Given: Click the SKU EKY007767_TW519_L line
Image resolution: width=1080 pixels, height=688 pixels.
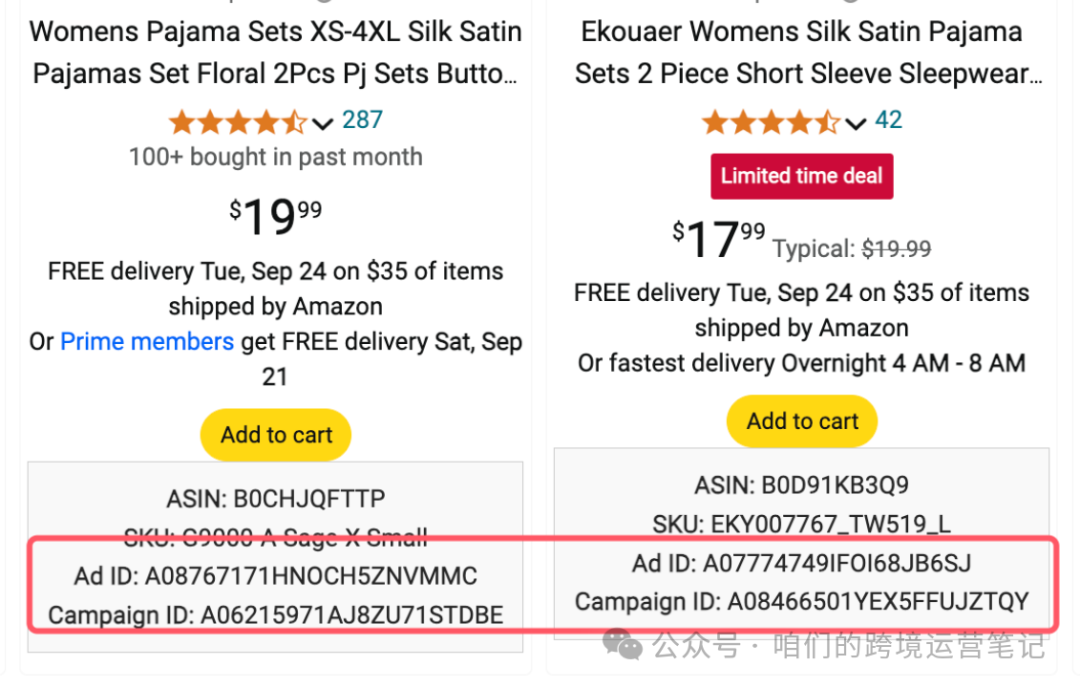Looking at the screenshot, I should 801,524.
